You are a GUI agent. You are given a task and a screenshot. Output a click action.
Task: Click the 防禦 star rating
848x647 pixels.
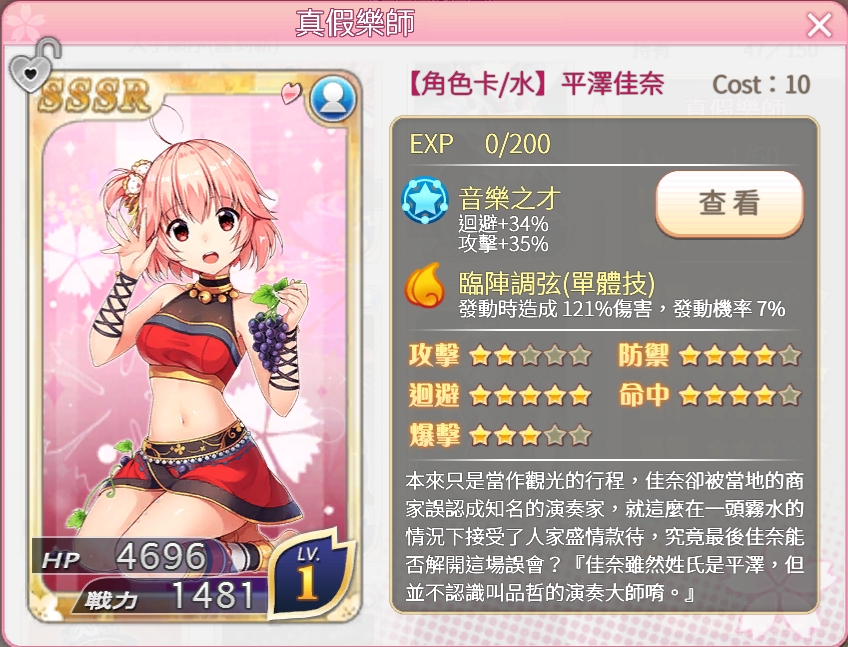(x=739, y=356)
